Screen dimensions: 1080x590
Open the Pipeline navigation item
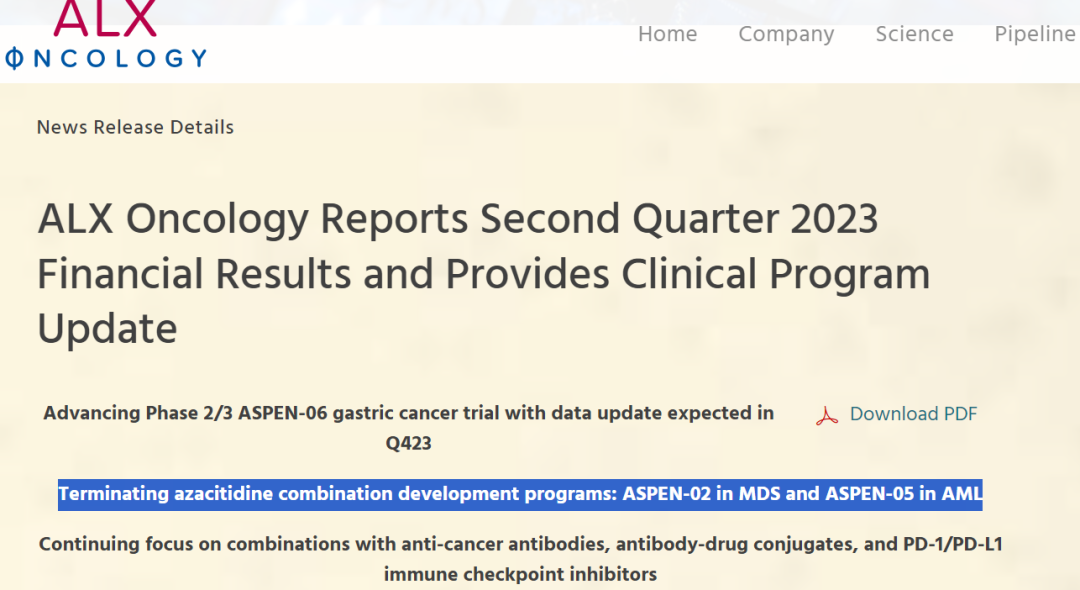pos(1034,34)
